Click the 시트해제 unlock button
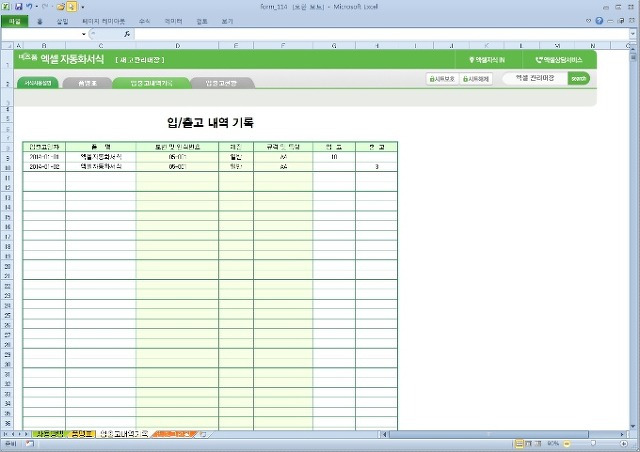640x452 pixels. [476, 79]
